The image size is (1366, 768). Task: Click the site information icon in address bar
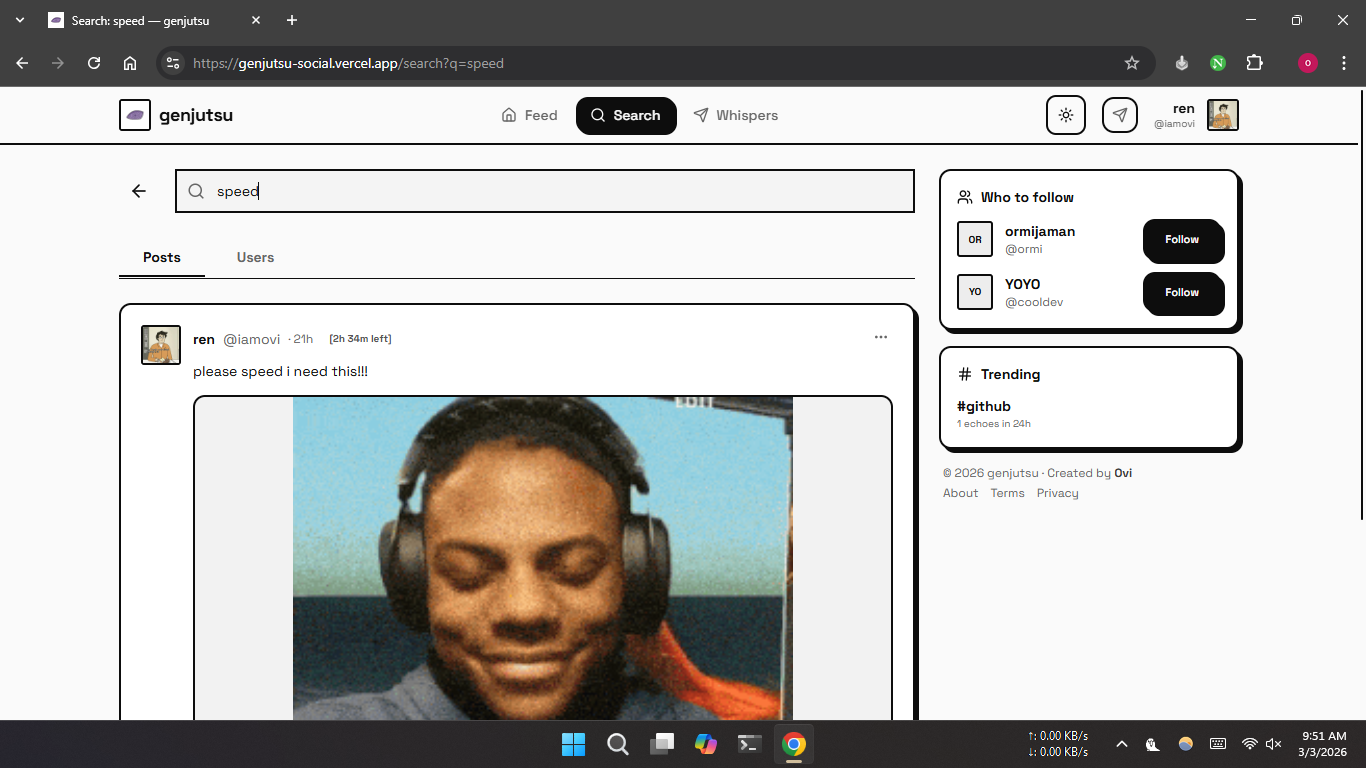(x=173, y=63)
